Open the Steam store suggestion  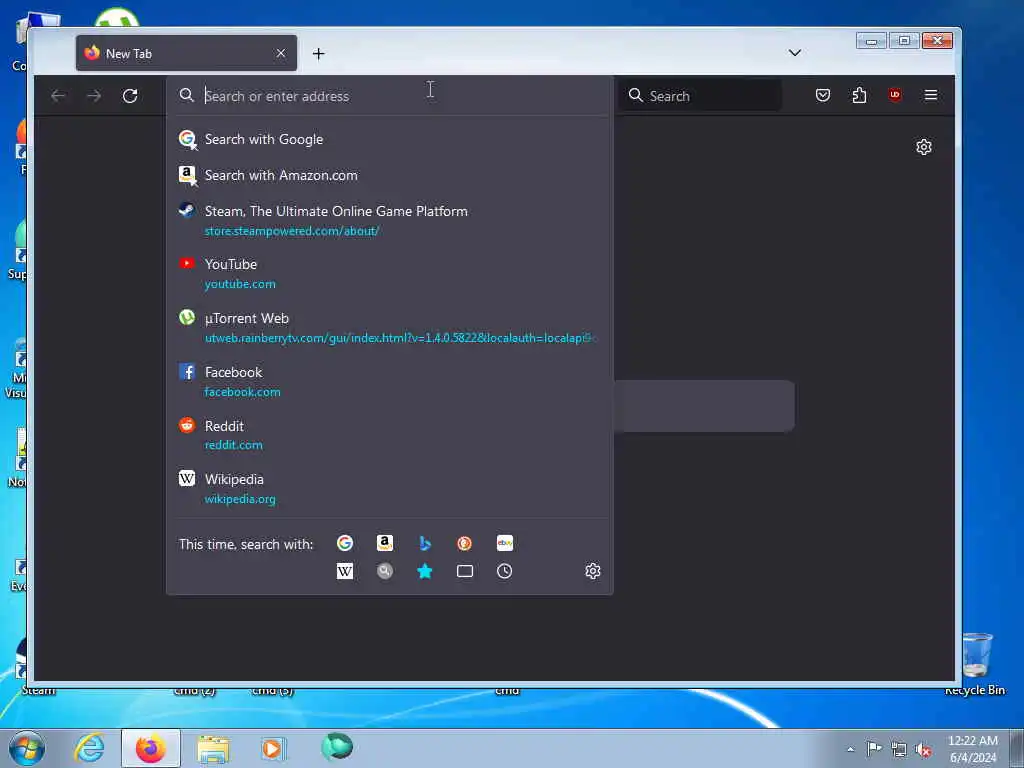click(x=390, y=220)
